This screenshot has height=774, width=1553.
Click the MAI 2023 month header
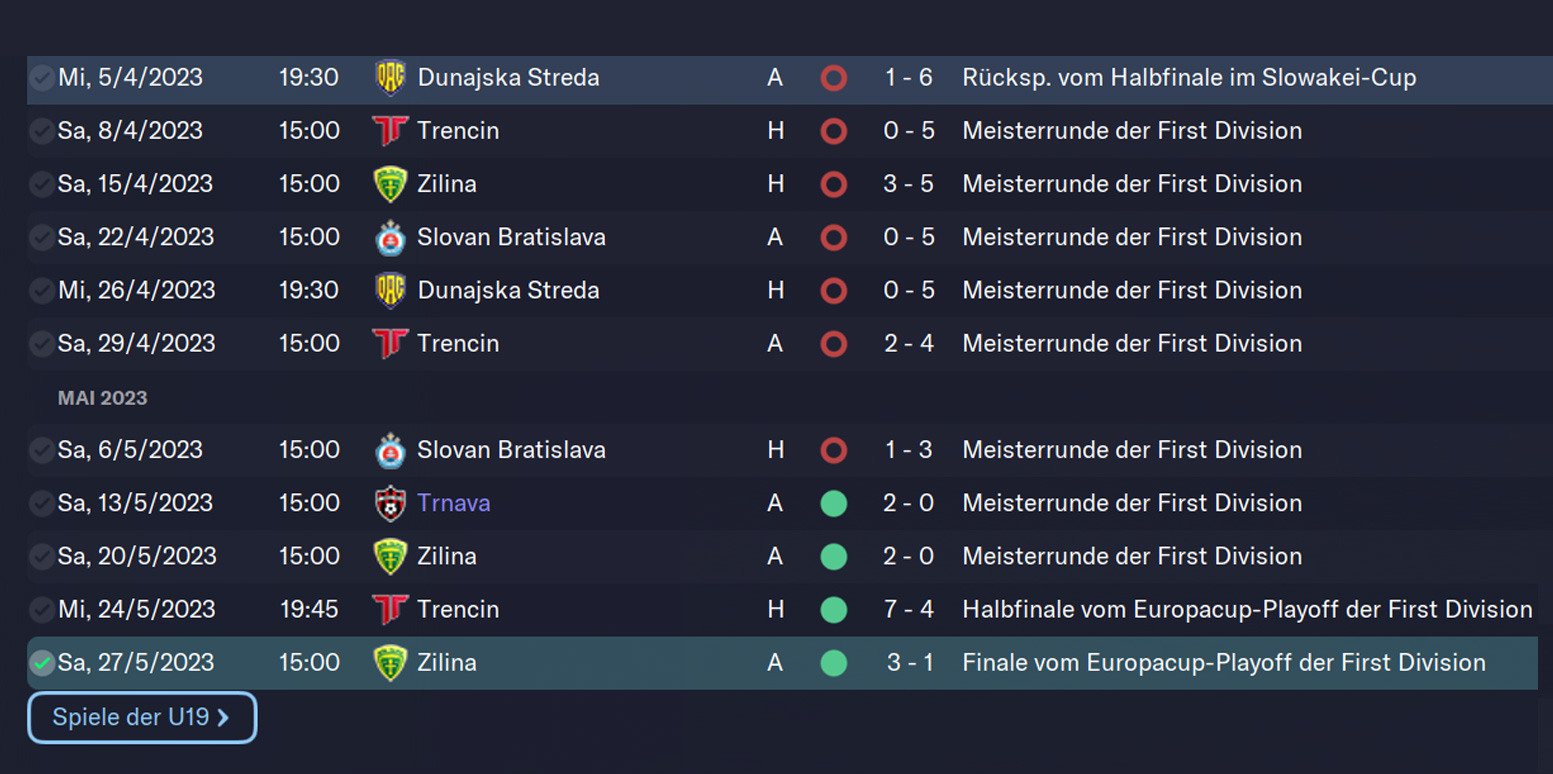[x=102, y=398]
